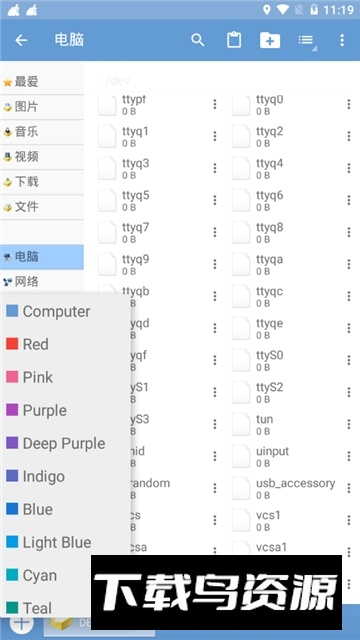Open more options for ttyq0
Screen dimensions: 360x640
tap(349, 104)
